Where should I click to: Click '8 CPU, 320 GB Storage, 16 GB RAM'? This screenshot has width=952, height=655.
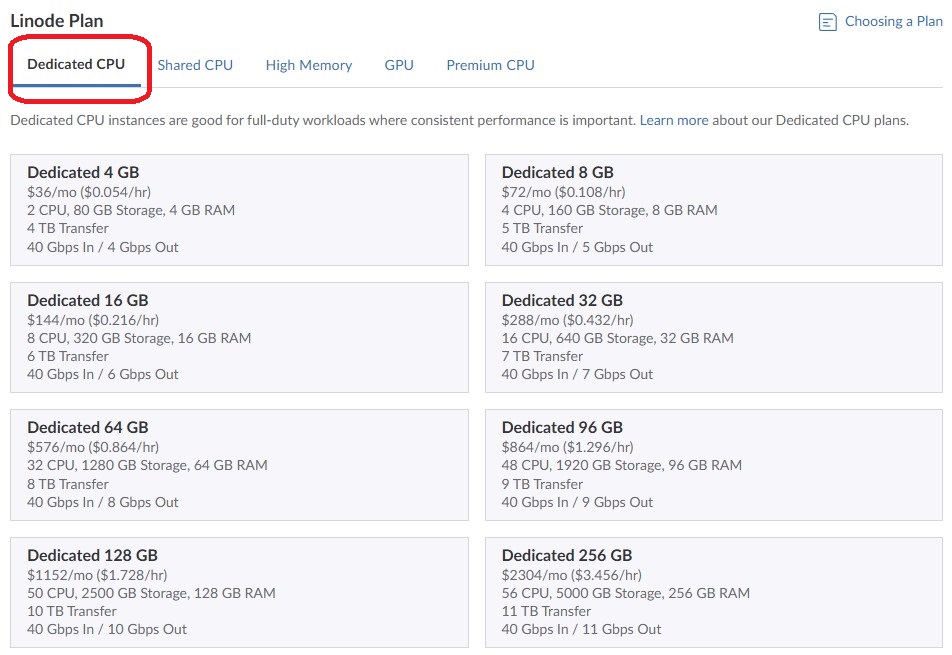point(139,338)
